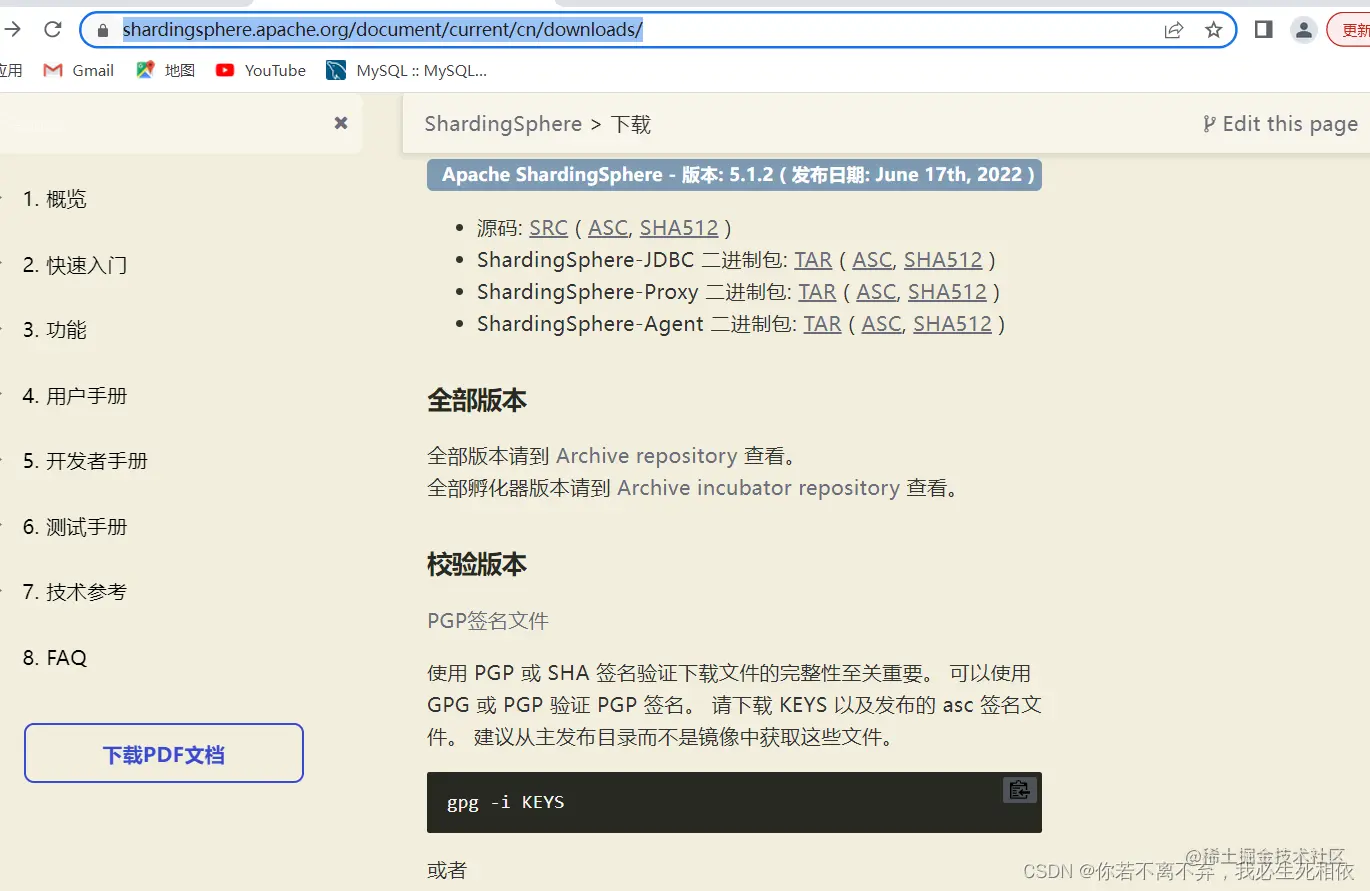Select FAQ in the sidebar
The image size is (1370, 891).
click(x=55, y=657)
